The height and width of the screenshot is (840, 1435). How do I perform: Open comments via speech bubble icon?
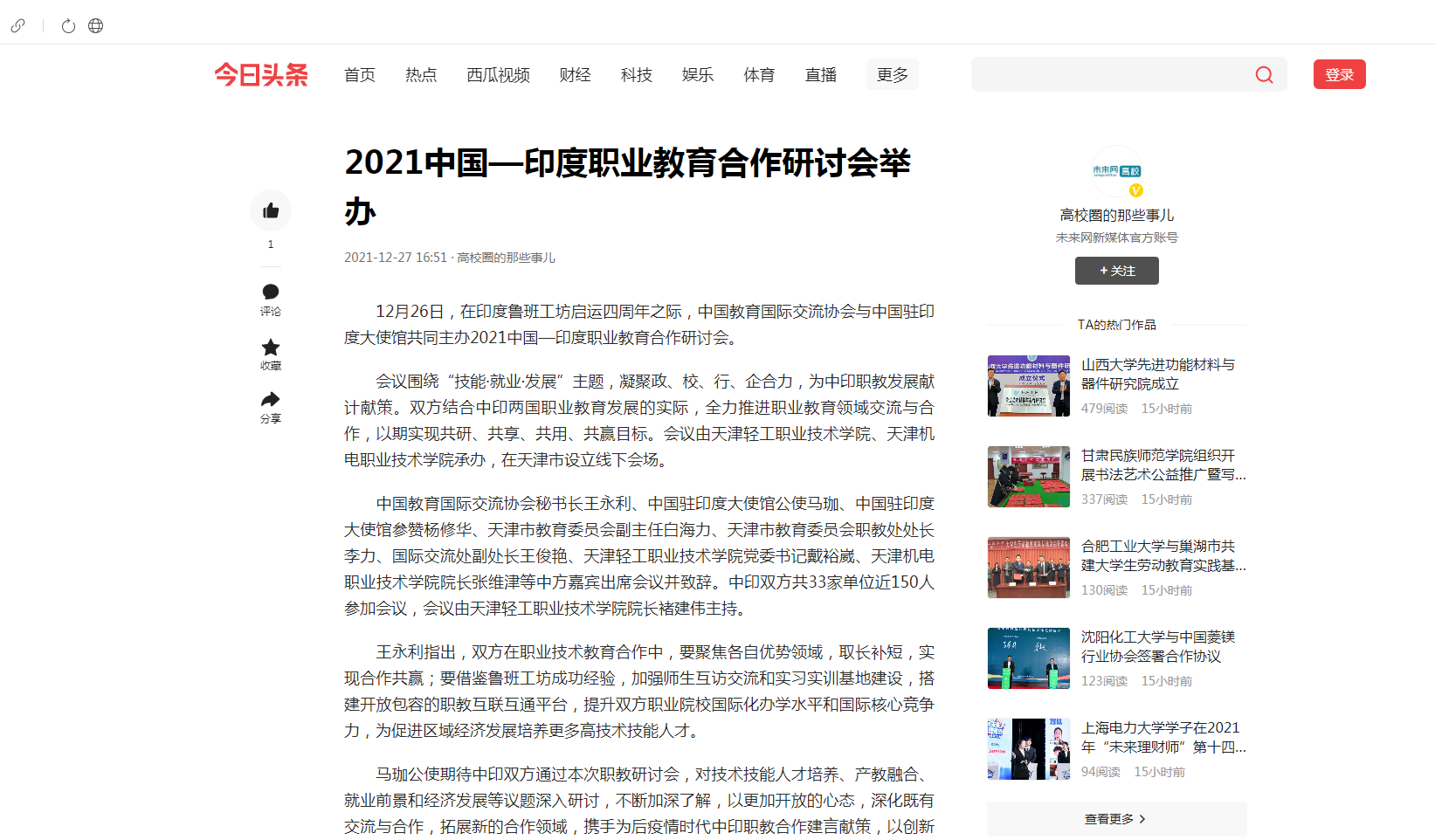[271, 292]
